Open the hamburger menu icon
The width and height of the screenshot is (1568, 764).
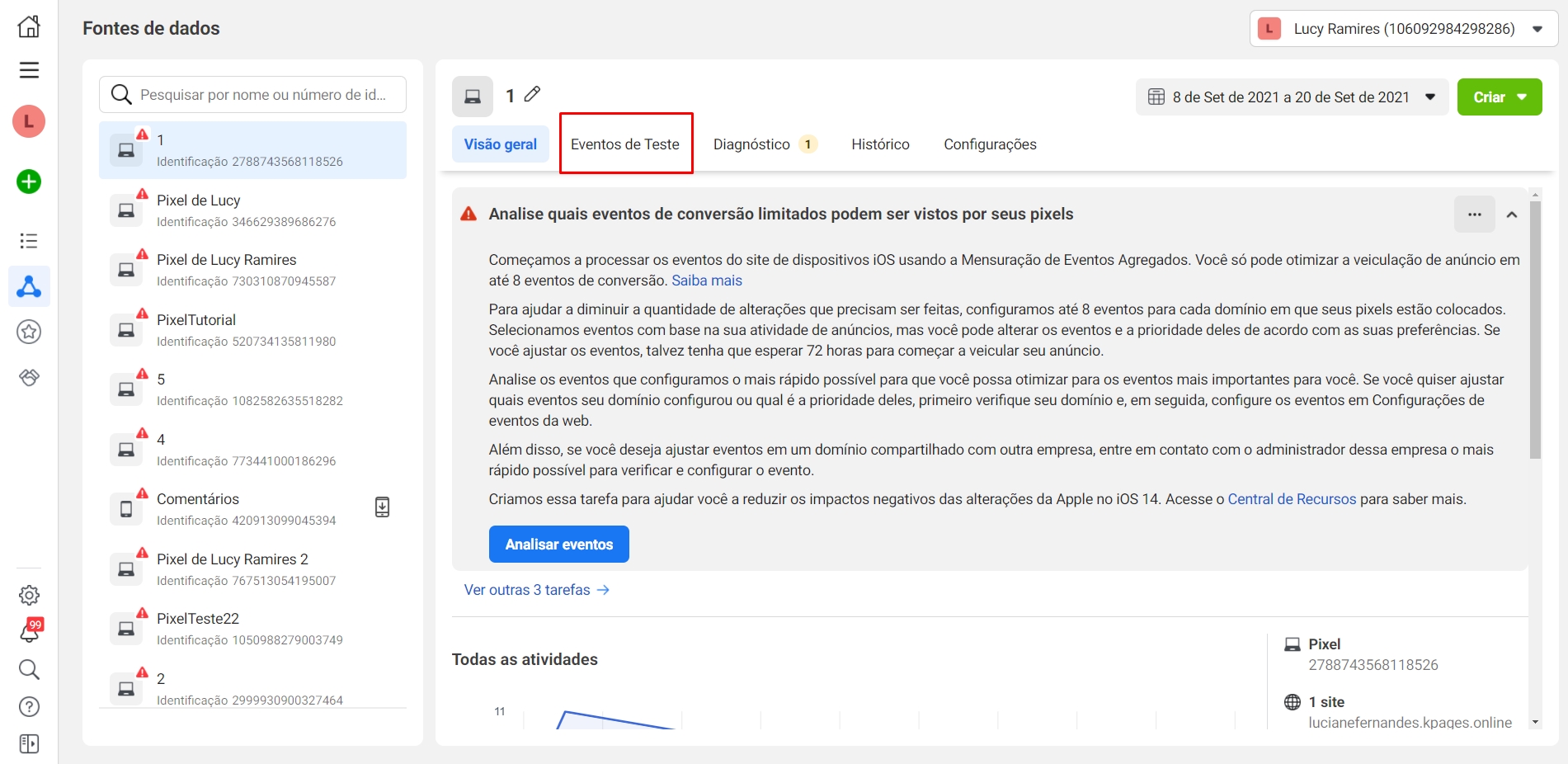[x=29, y=70]
